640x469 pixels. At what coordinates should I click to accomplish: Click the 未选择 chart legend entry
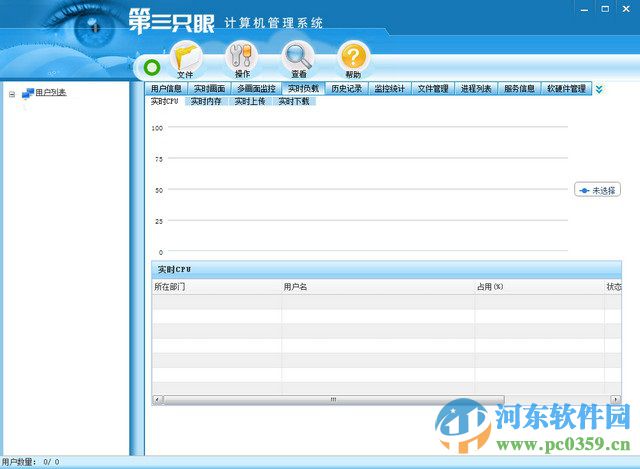(x=598, y=190)
